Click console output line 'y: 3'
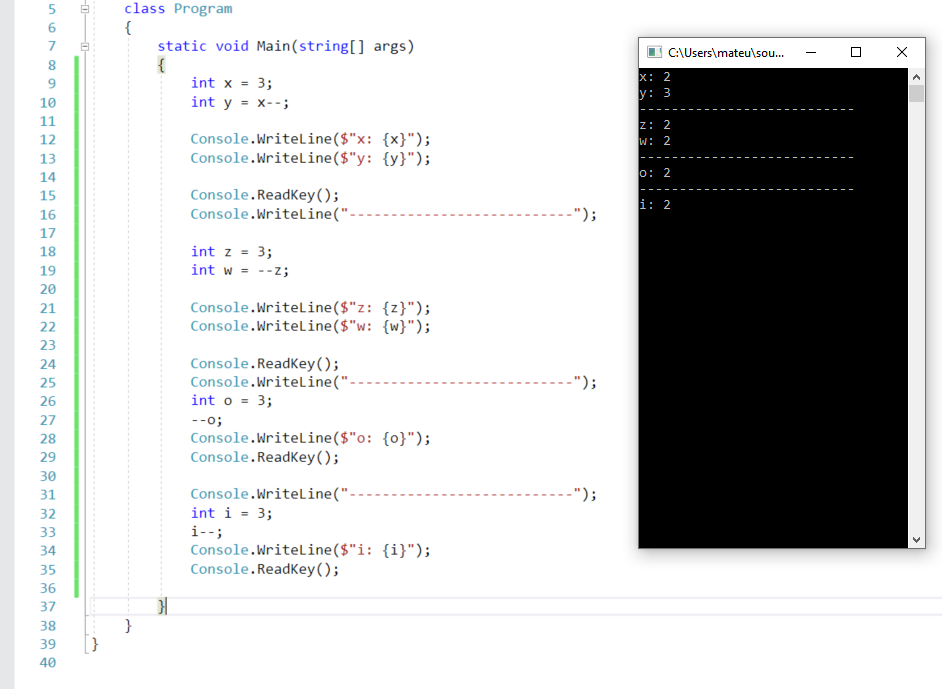This screenshot has width=942, height=689. [x=655, y=93]
